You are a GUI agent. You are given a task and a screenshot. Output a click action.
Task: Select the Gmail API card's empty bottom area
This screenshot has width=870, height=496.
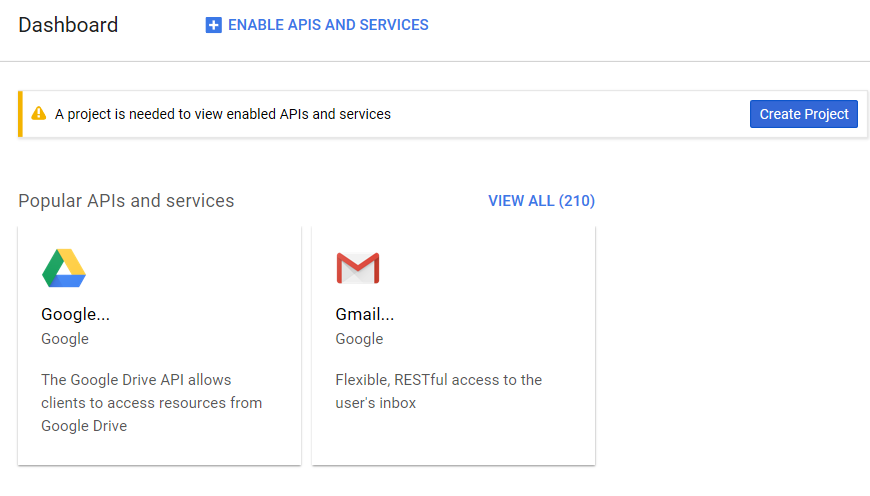pos(453,445)
